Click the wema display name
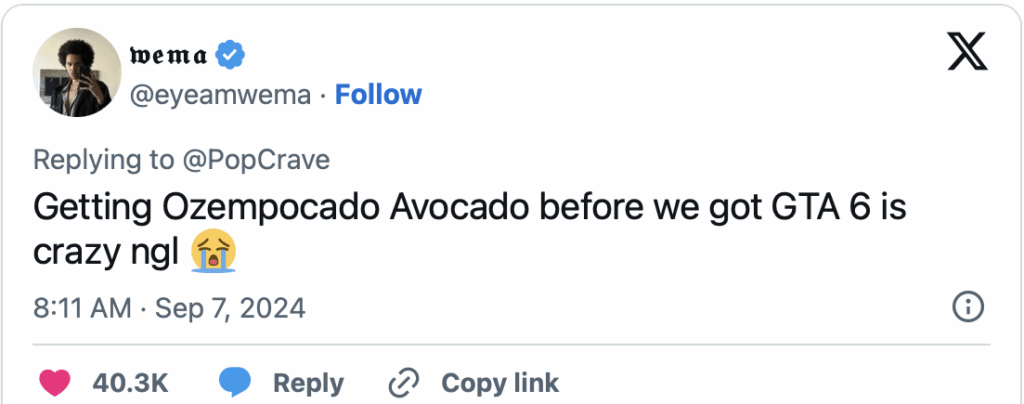Viewport: 1024px width, 404px height. pyautogui.click(x=168, y=56)
